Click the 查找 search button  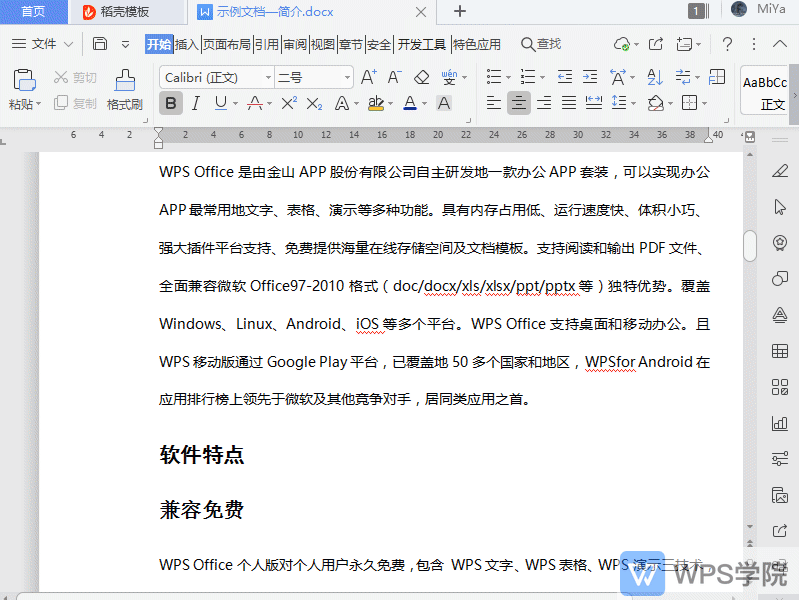[541, 44]
